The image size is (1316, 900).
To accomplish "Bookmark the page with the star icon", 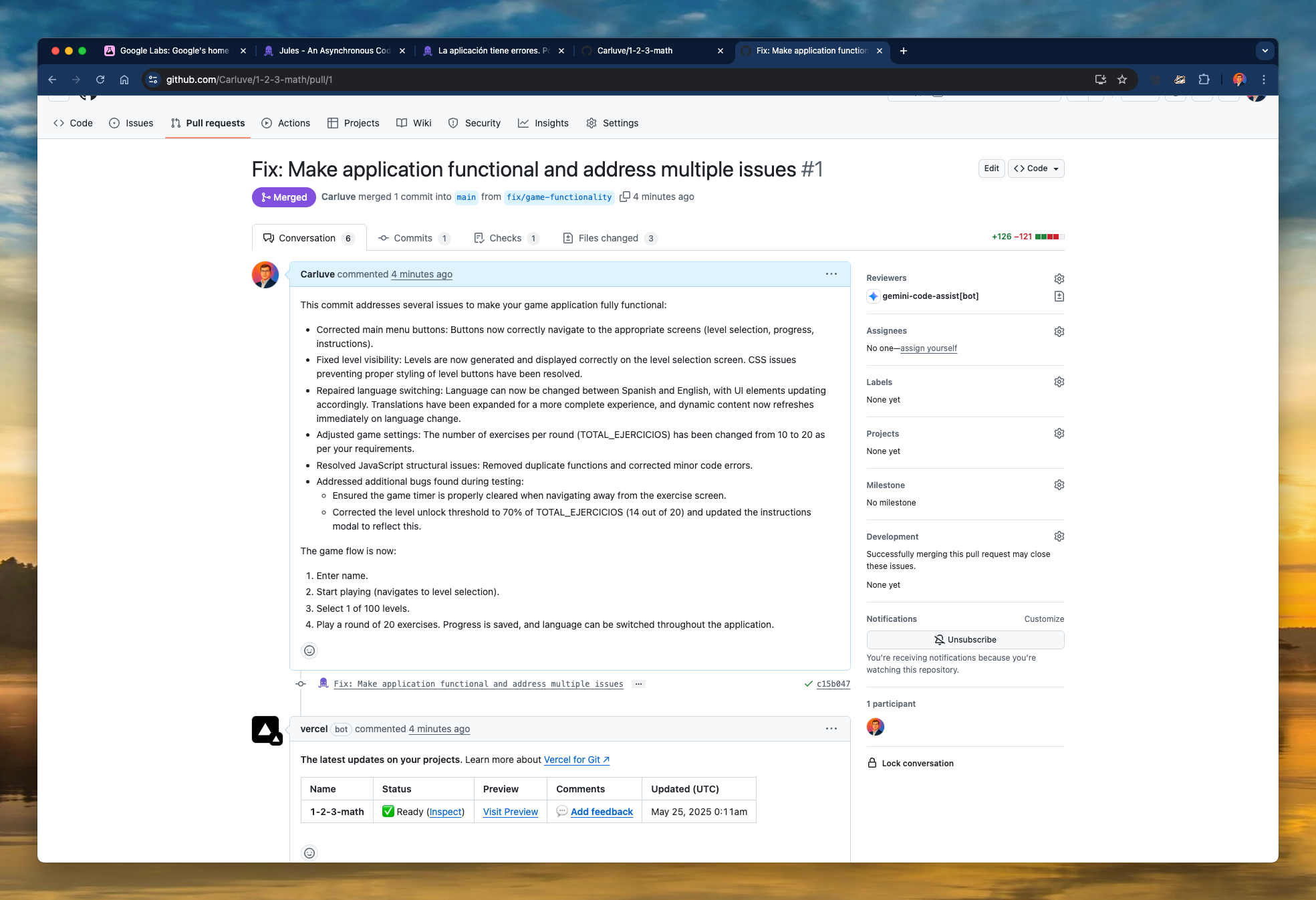I will click(x=1122, y=79).
